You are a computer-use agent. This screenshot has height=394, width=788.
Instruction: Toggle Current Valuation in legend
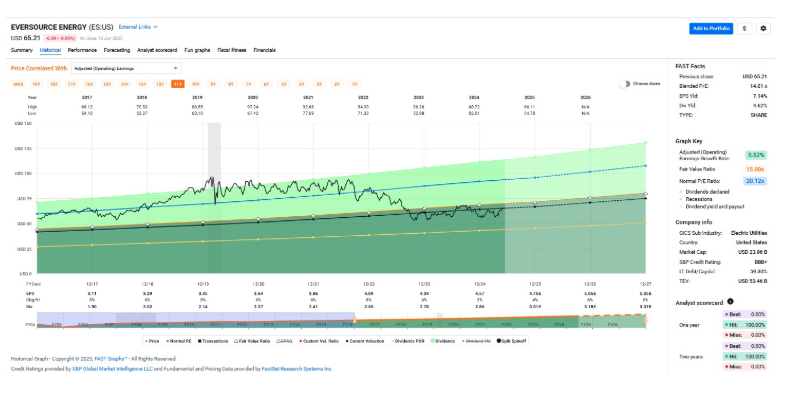tap(364, 341)
